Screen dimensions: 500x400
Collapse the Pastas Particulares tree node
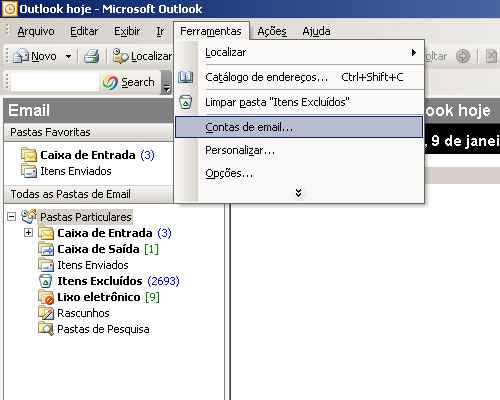click(11, 217)
